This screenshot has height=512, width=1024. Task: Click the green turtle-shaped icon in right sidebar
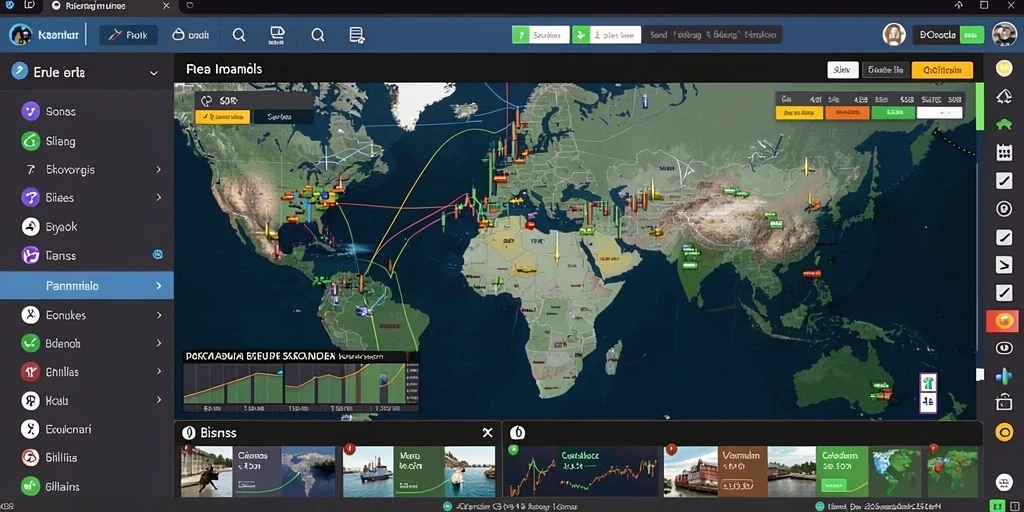tap(1004, 124)
